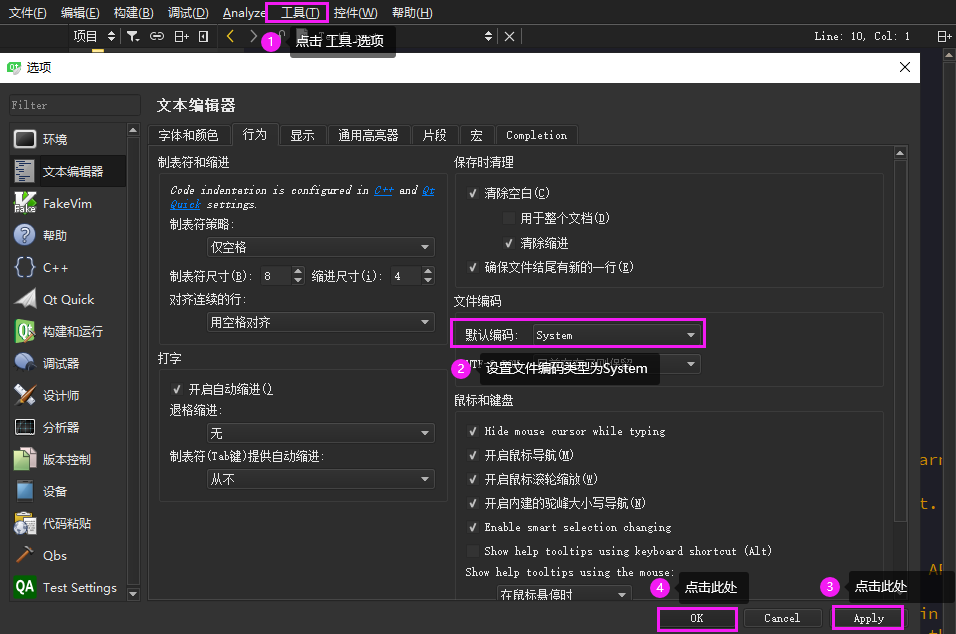The width and height of the screenshot is (956, 634).
Task: Increase 制表符尺寸 using the stepper
Action: click(297, 271)
